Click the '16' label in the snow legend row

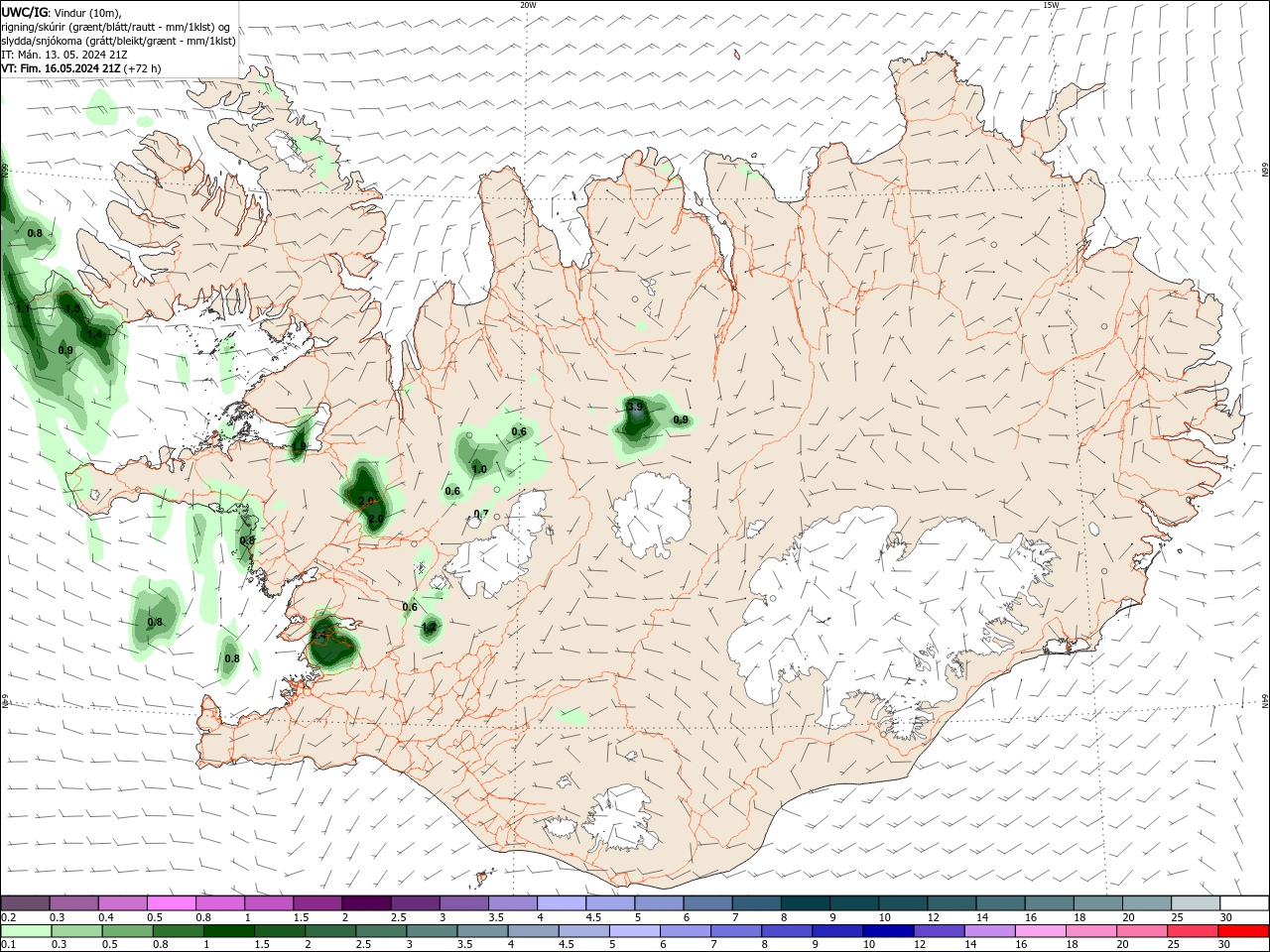tap(1032, 917)
